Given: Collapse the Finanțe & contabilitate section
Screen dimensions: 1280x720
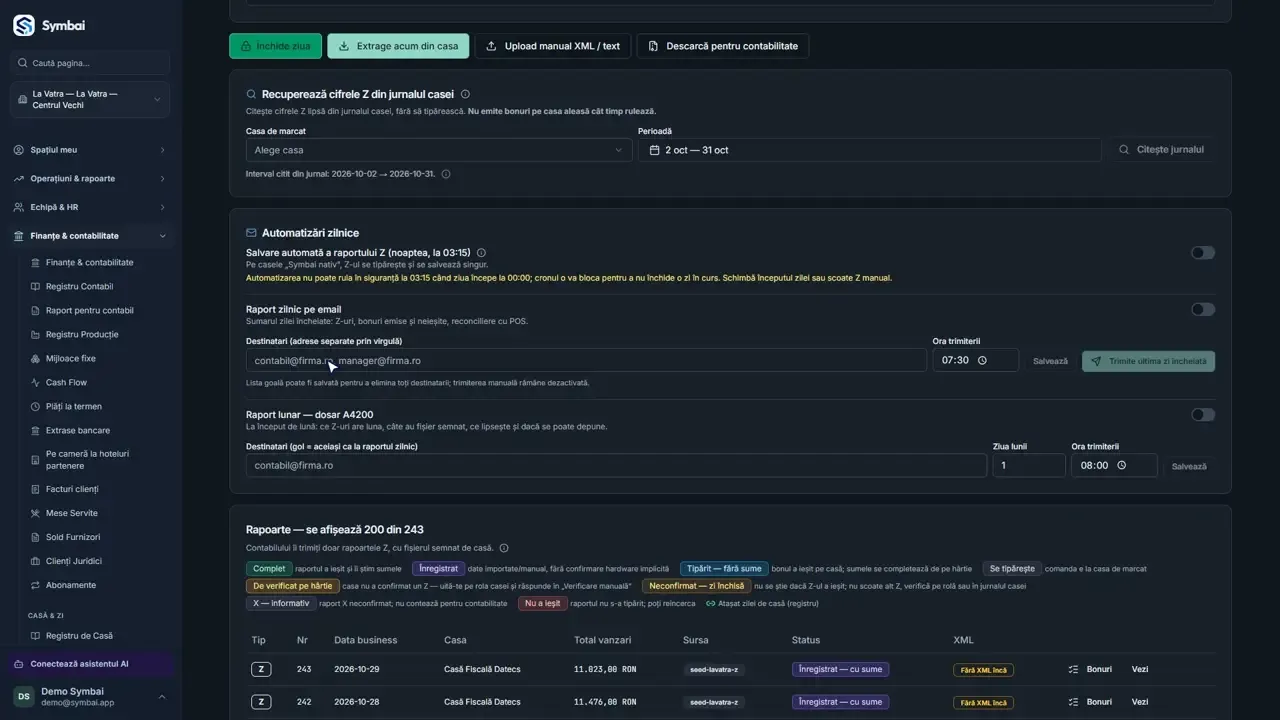Looking at the screenshot, I should [90, 236].
